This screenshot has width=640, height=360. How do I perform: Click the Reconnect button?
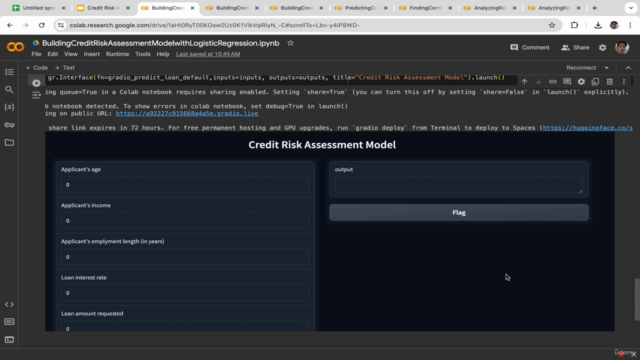581,68
